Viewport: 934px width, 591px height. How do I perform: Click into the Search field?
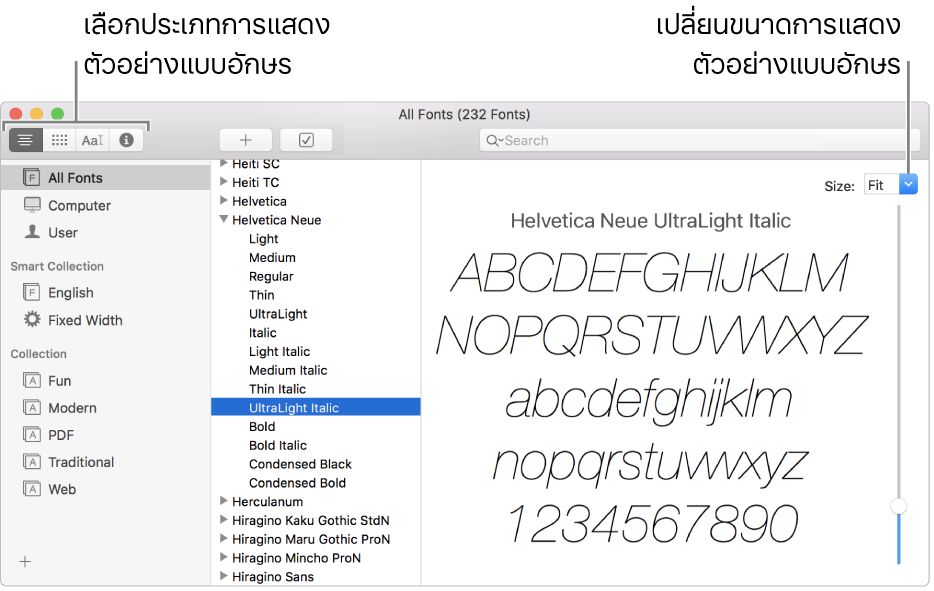[699, 141]
